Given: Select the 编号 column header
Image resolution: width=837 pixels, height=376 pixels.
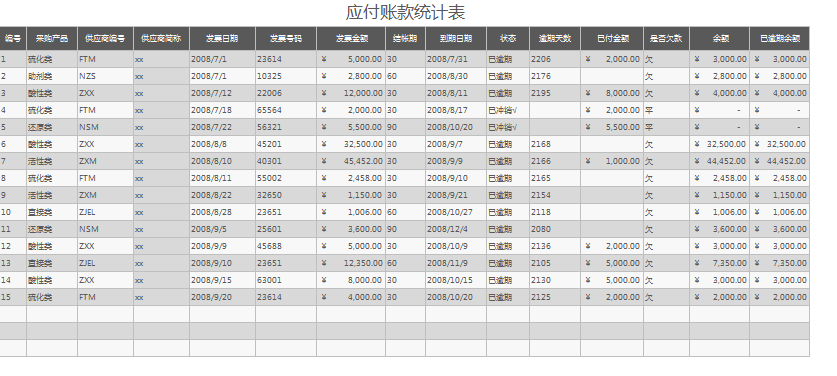Looking at the screenshot, I should (x=13, y=38).
